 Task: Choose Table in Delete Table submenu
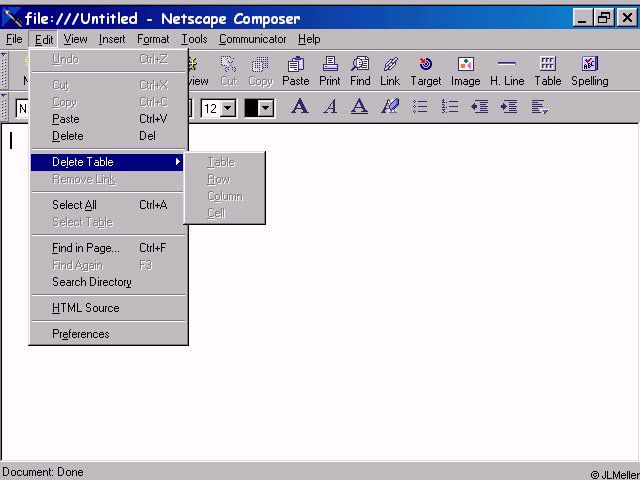(x=225, y=162)
